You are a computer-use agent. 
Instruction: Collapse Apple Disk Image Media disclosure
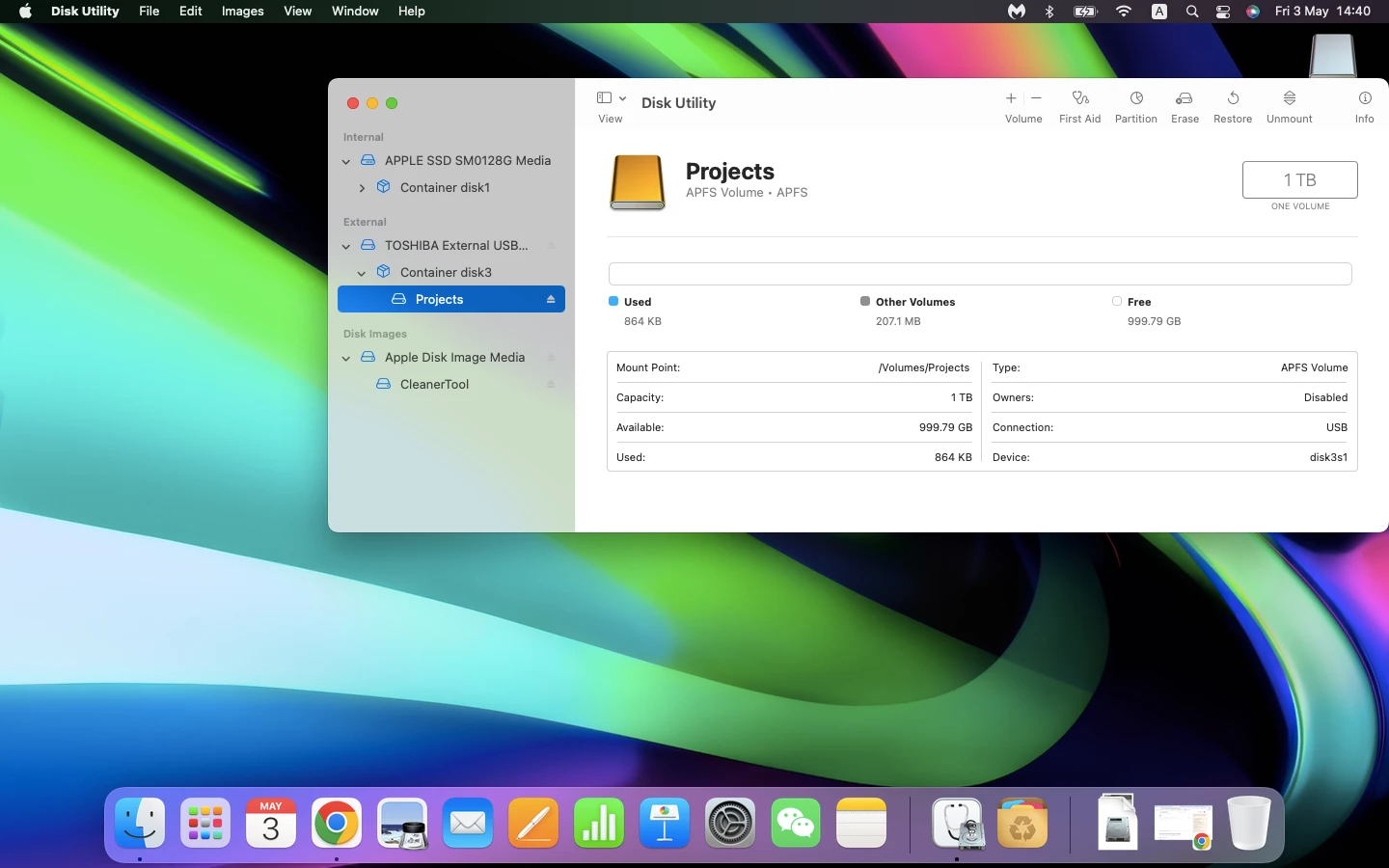coord(346,358)
